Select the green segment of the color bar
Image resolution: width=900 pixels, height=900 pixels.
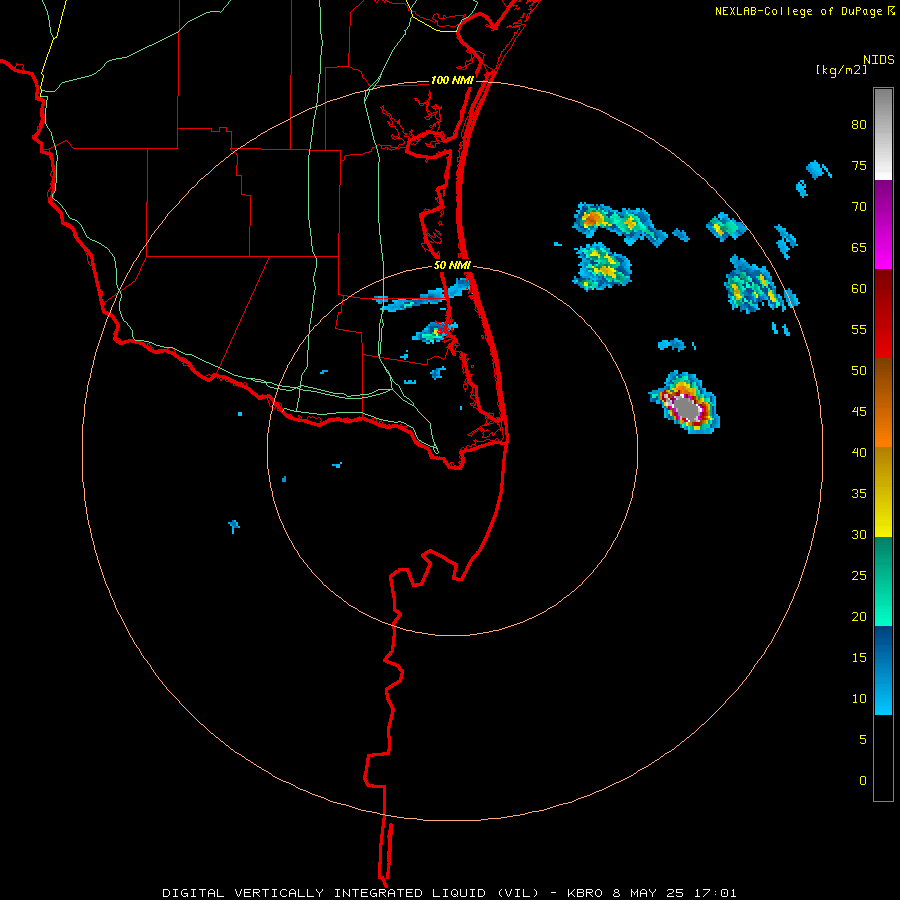pos(883,581)
